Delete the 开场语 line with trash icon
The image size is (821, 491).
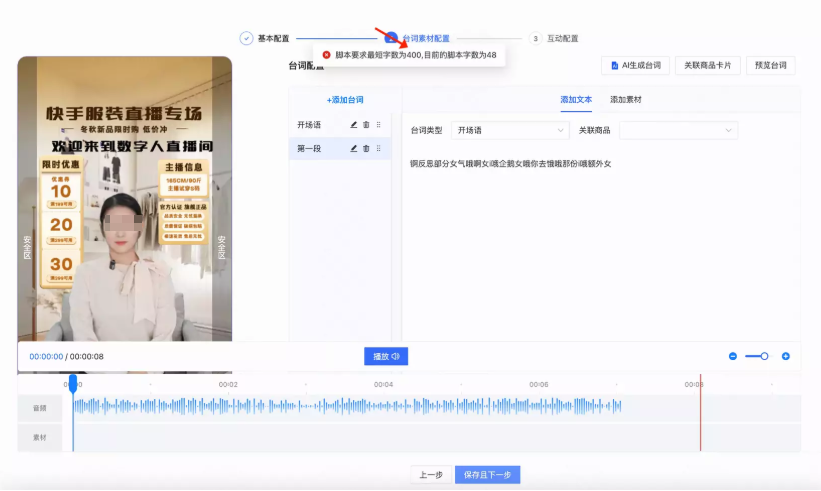pos(366,125)
